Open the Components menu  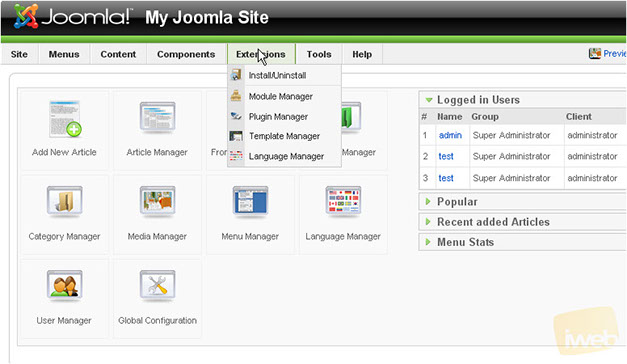pyautogui.click(x=186, y=54)
